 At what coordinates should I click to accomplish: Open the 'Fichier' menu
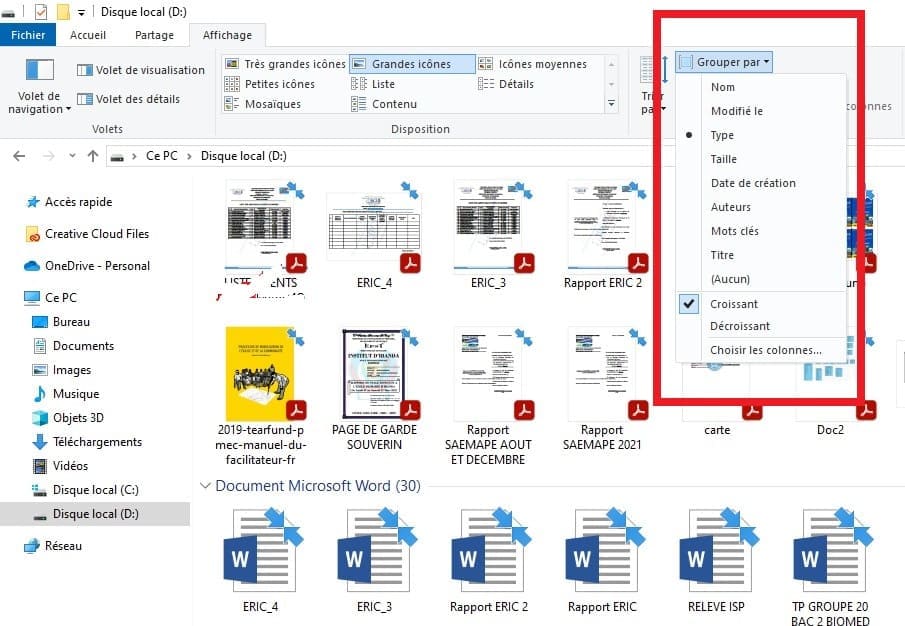point(28,34)
